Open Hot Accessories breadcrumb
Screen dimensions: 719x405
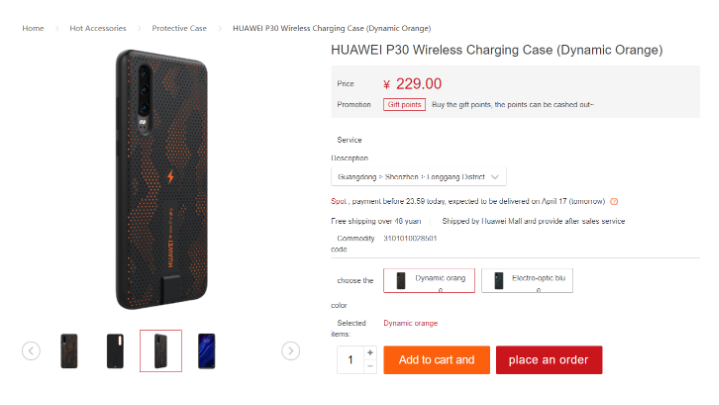click(98, 28)
